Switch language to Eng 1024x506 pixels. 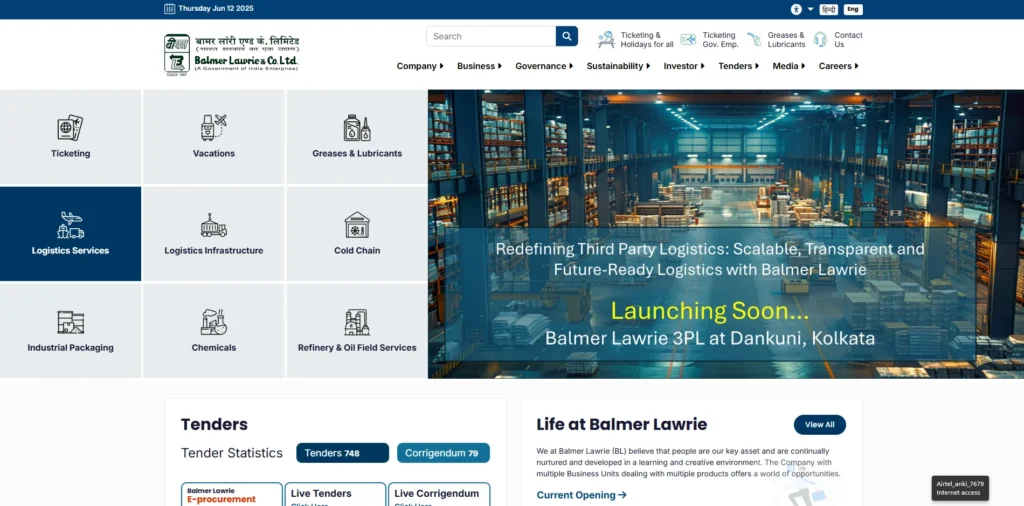tap(853, 9)
